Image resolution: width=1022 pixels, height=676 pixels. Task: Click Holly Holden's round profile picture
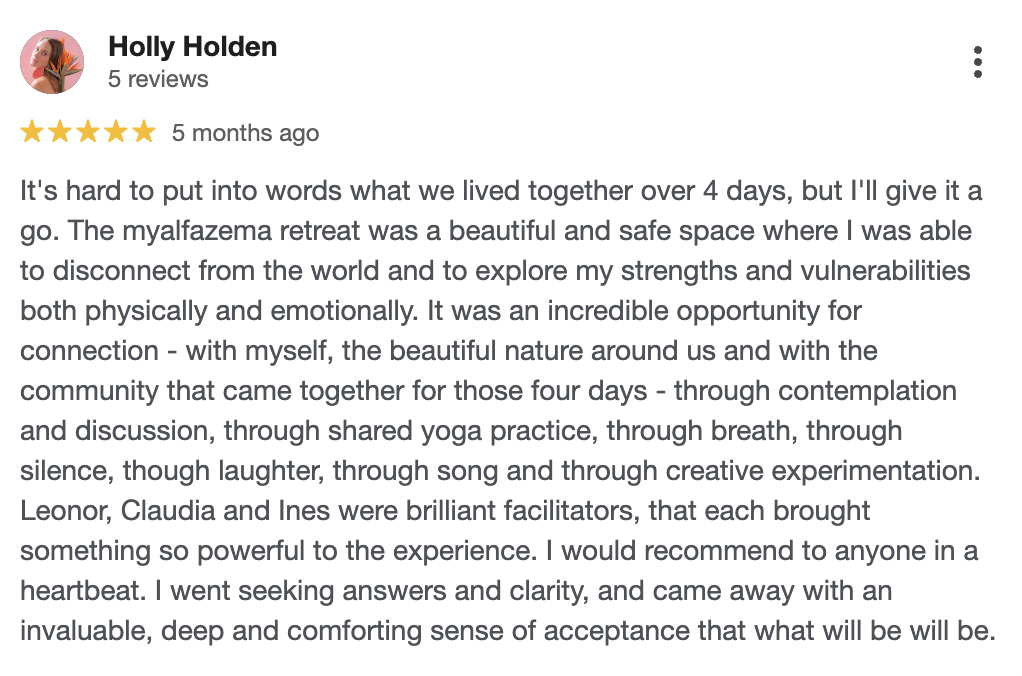coord(52,62)
